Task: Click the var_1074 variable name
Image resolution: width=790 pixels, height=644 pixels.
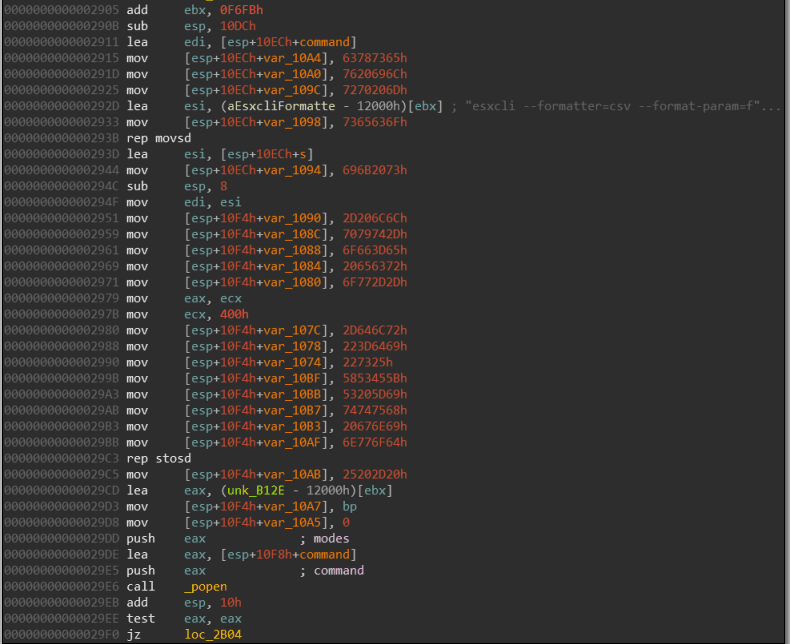Action: [292, 362]
